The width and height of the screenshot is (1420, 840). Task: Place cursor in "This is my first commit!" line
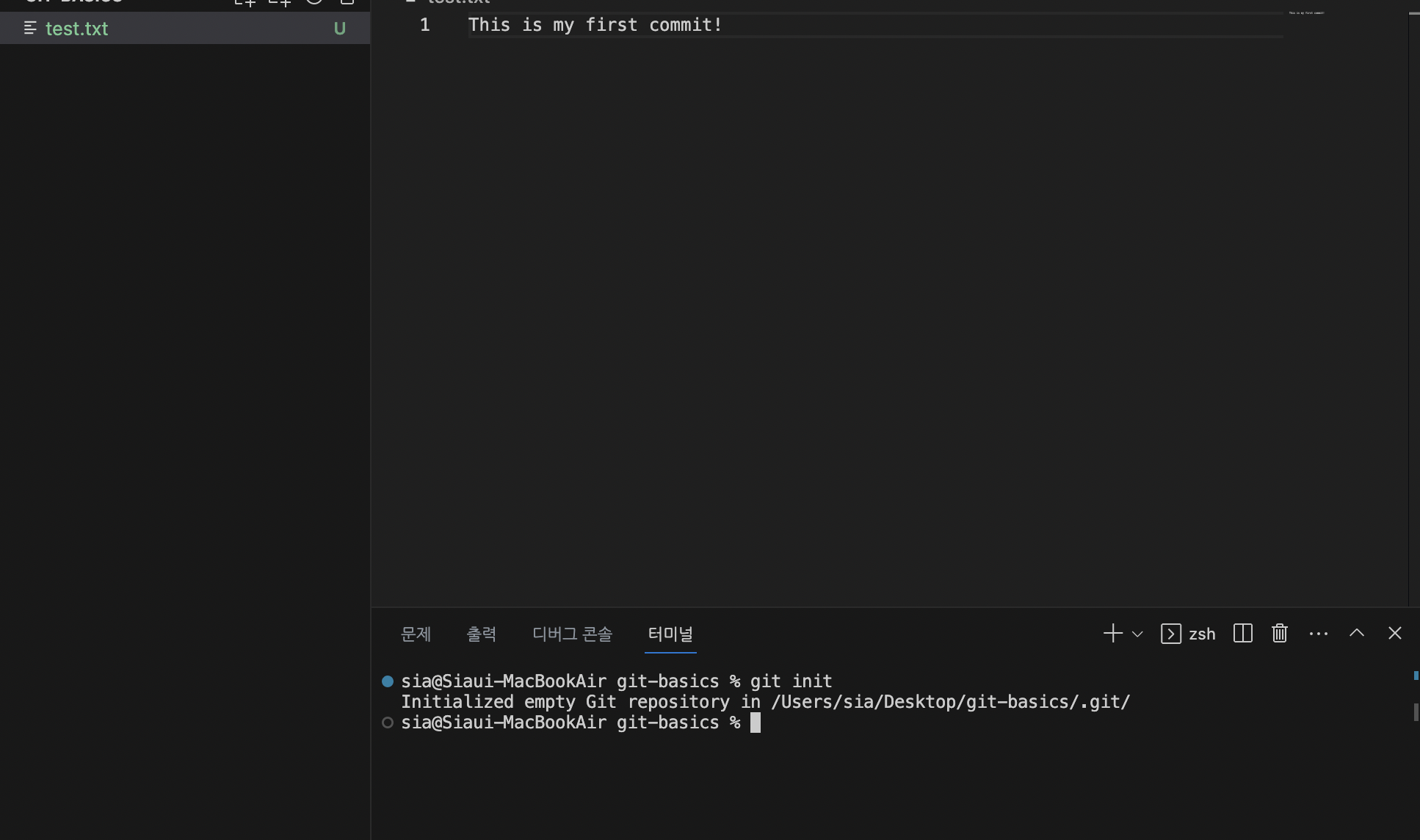tap(595, 25)
